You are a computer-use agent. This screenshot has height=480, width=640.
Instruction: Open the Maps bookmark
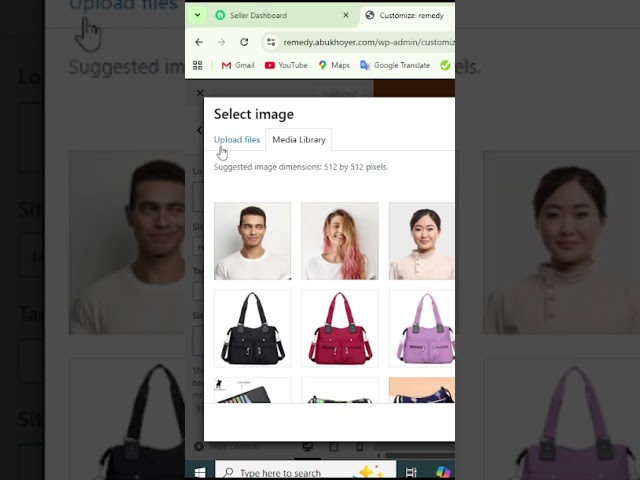334,65
